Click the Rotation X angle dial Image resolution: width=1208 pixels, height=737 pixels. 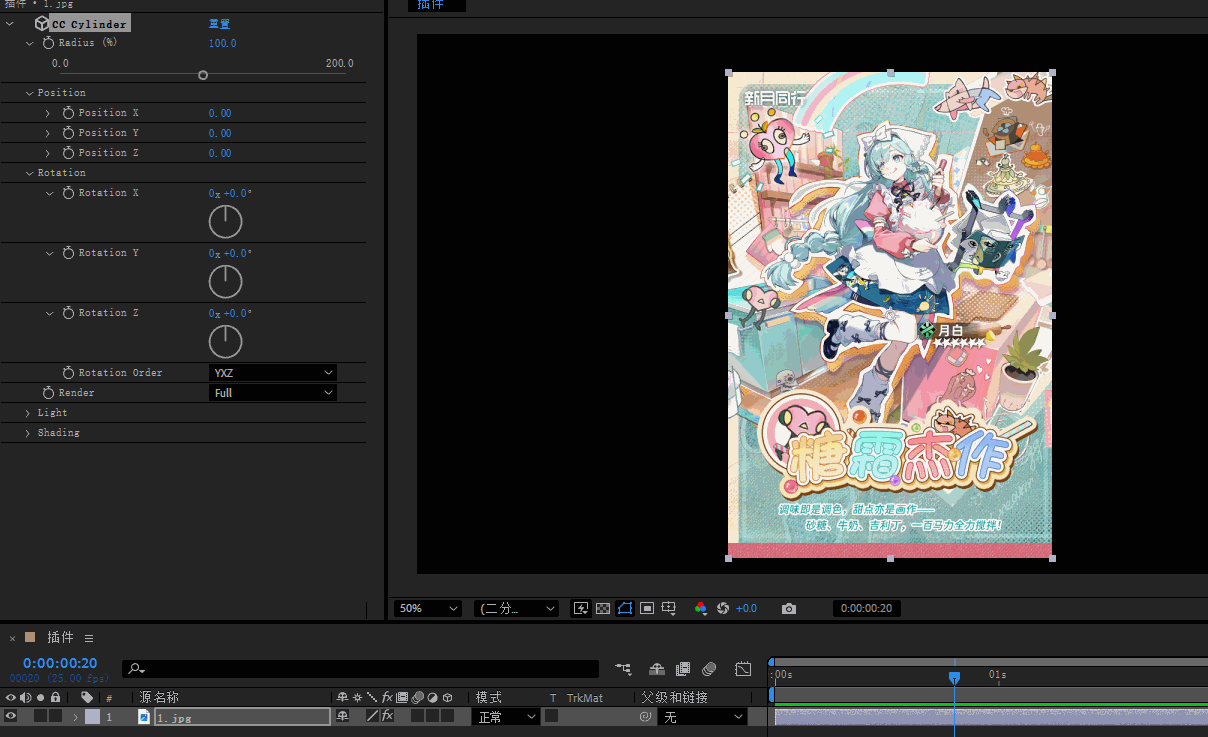pyautogui.click(x=226, y=222)
